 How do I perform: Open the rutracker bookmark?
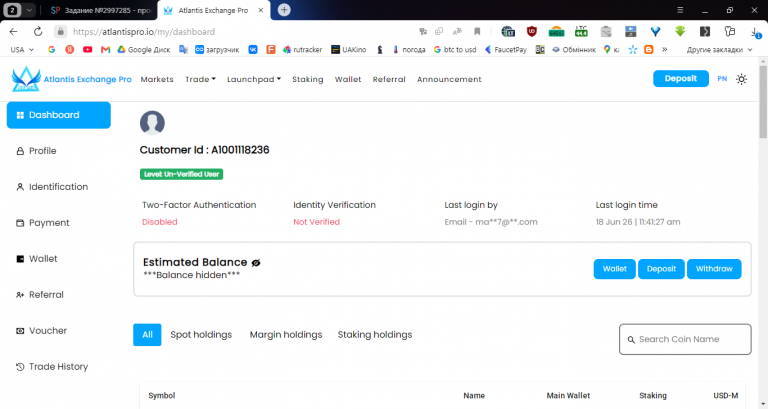[x=302, y=49]
